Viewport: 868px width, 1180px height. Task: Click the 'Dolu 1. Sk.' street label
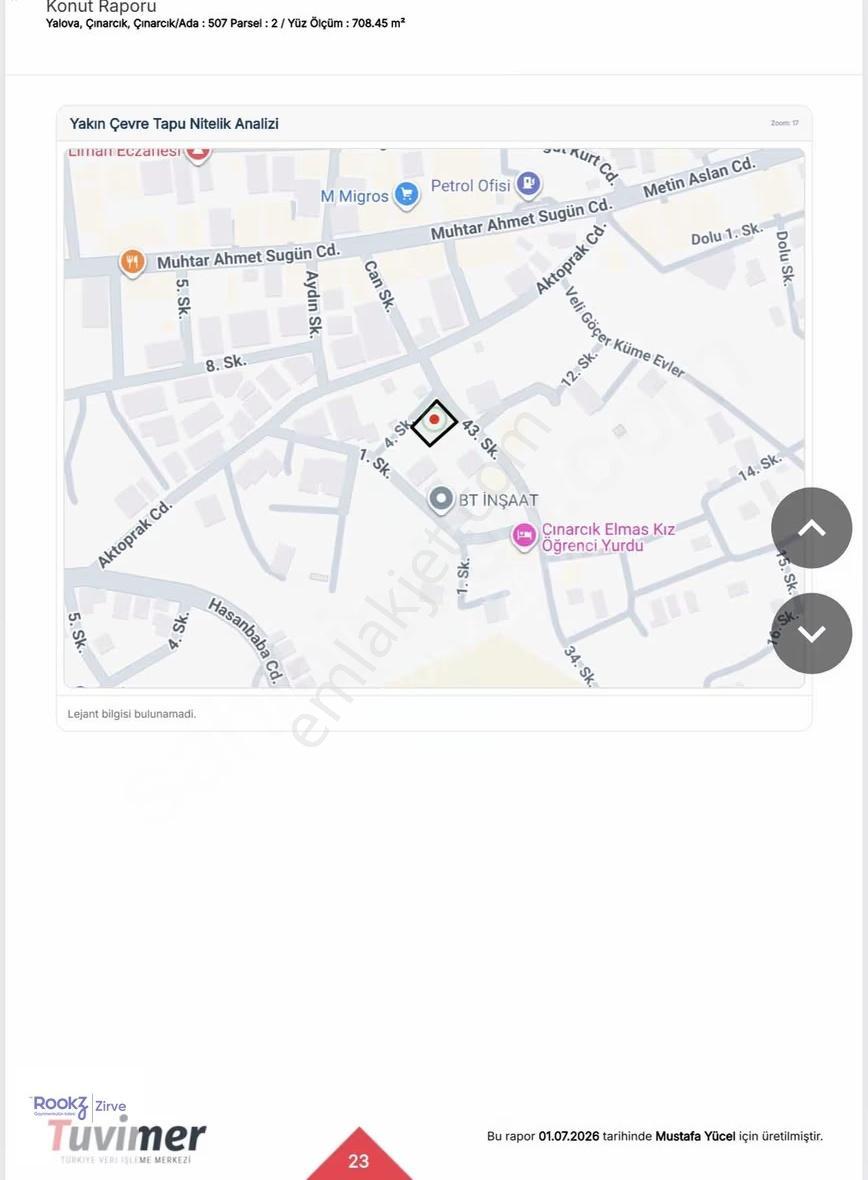(726, 234)
